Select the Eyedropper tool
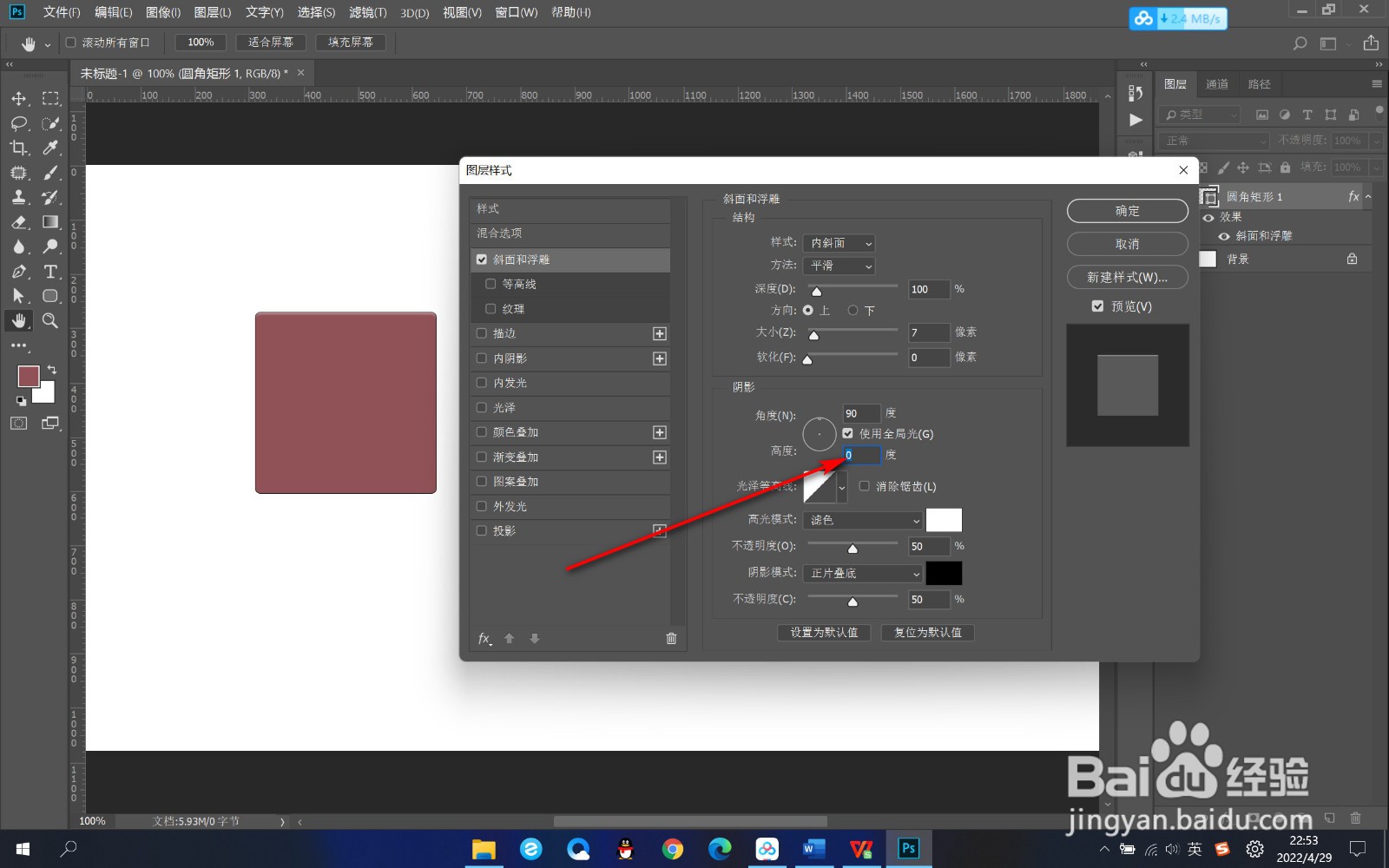 click(50, 148)
